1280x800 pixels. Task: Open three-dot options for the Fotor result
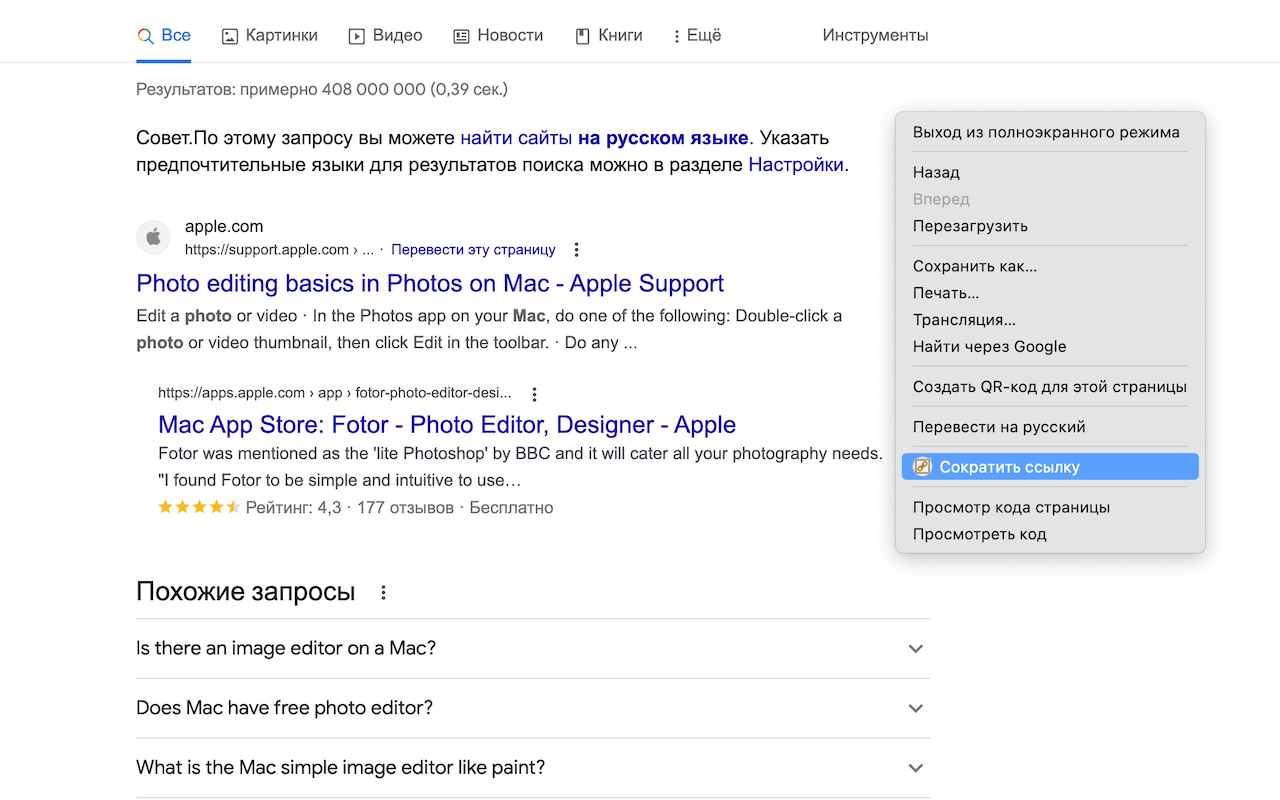point(535,394)
